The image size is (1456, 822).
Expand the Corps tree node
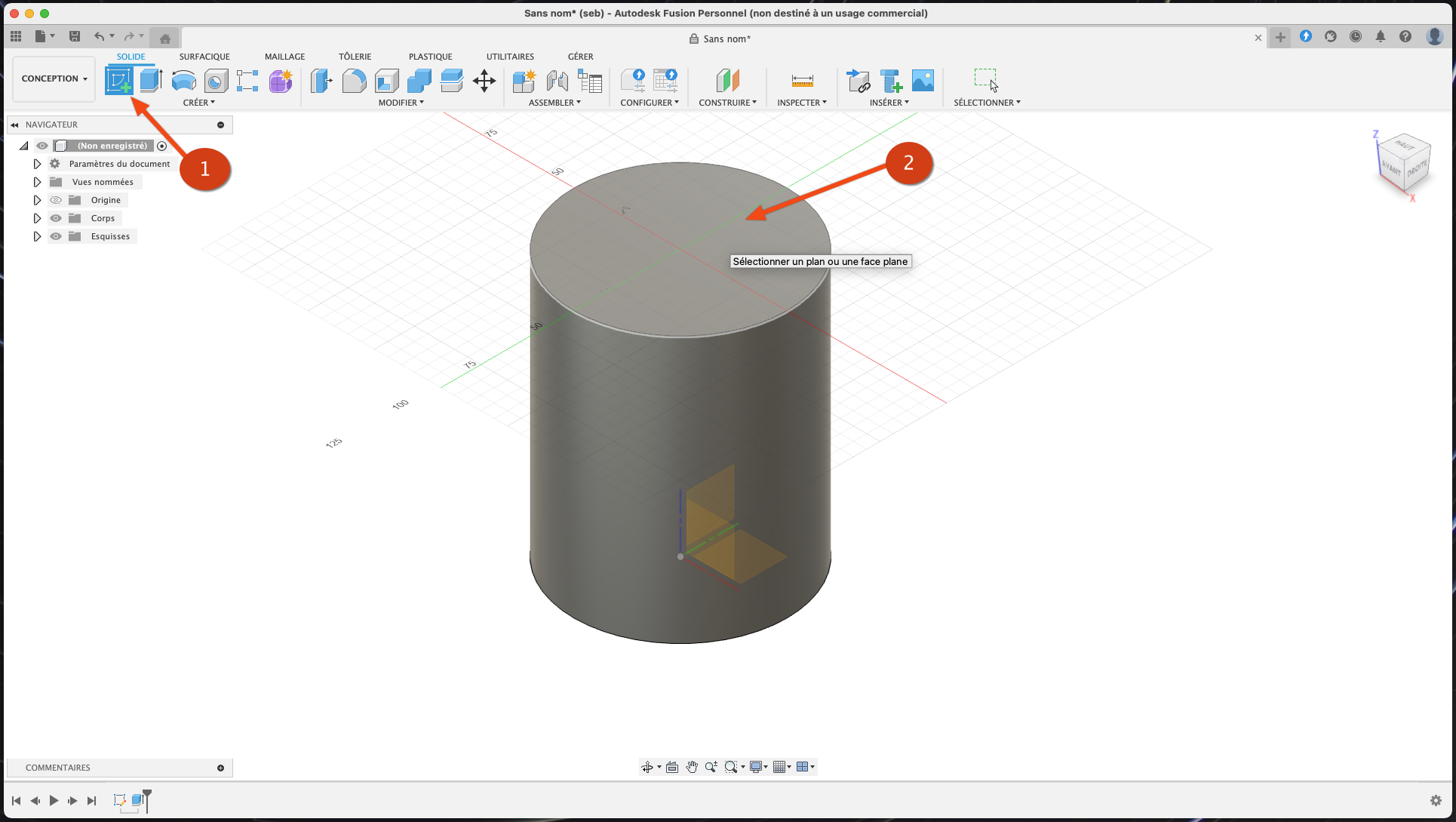[37, 218]
